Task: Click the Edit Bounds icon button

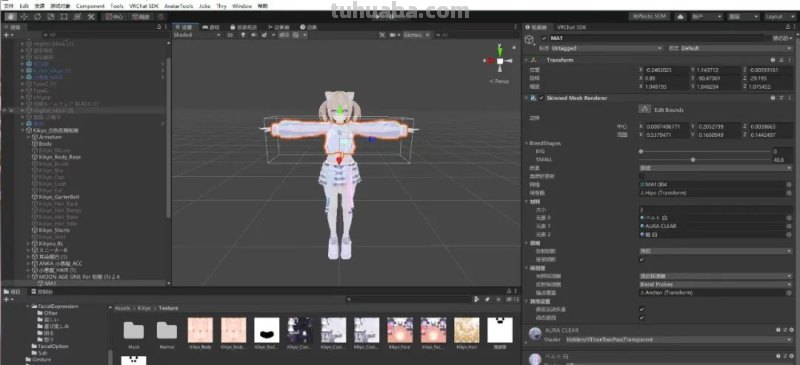Action: (645, 109)
